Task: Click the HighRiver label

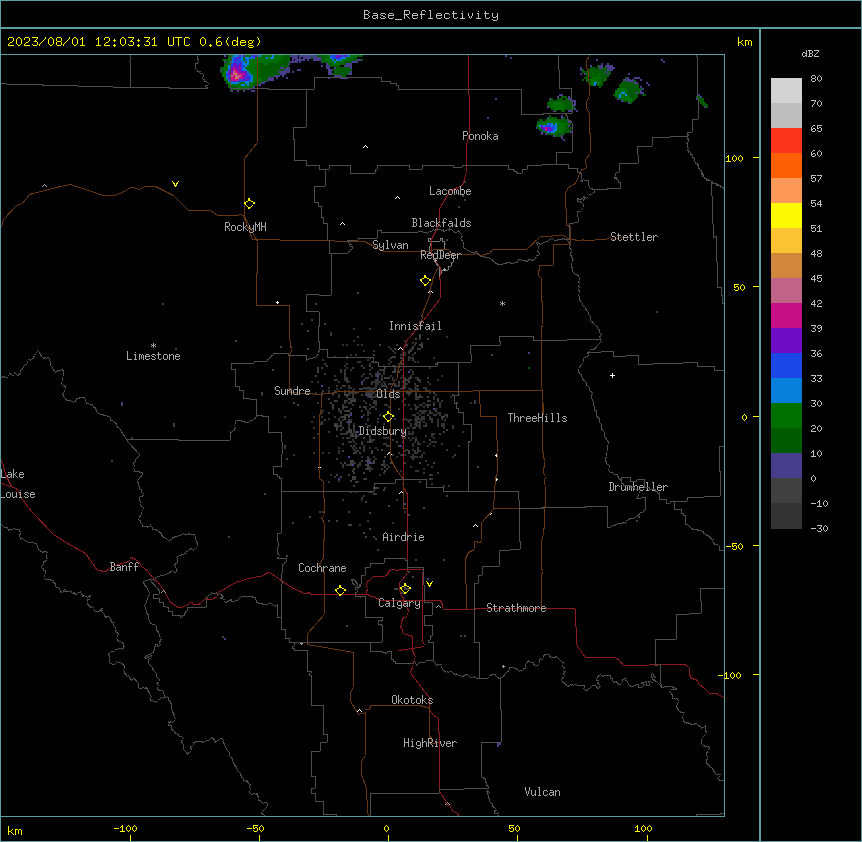Action: pyautogui.click(x=430, y=743)
